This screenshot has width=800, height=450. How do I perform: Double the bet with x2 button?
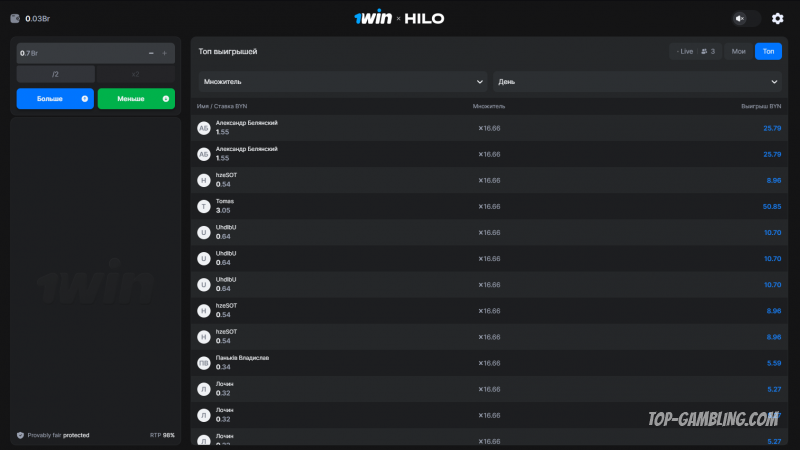[x=136, y=74]
